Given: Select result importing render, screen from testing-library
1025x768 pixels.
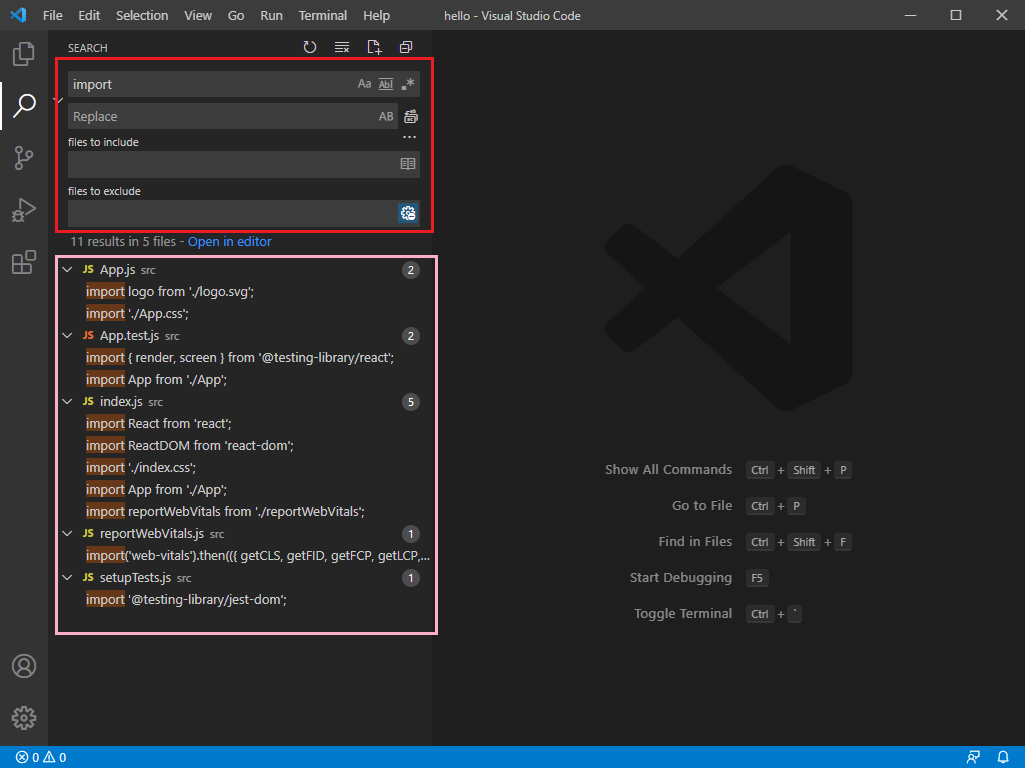Looking at the screenshot, I should coord(243,358).
